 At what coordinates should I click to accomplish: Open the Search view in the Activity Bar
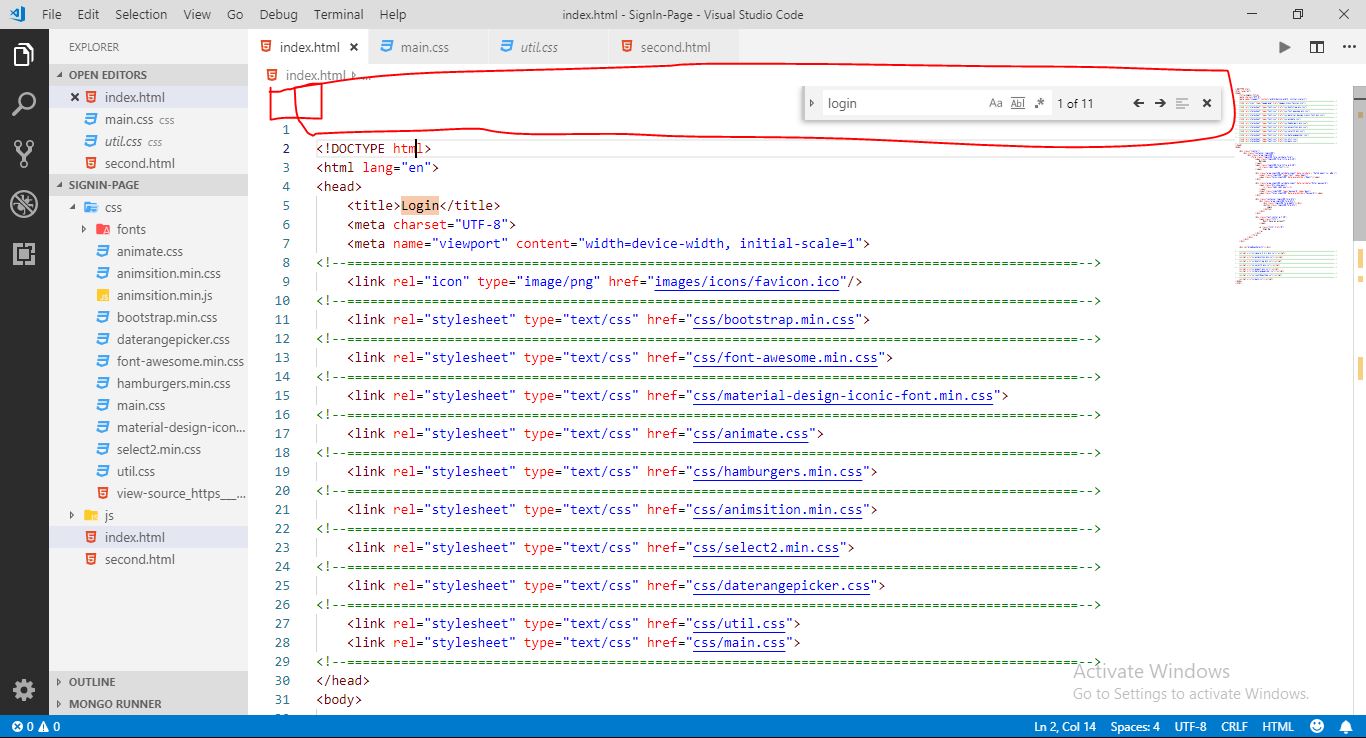tap(24, 104)
